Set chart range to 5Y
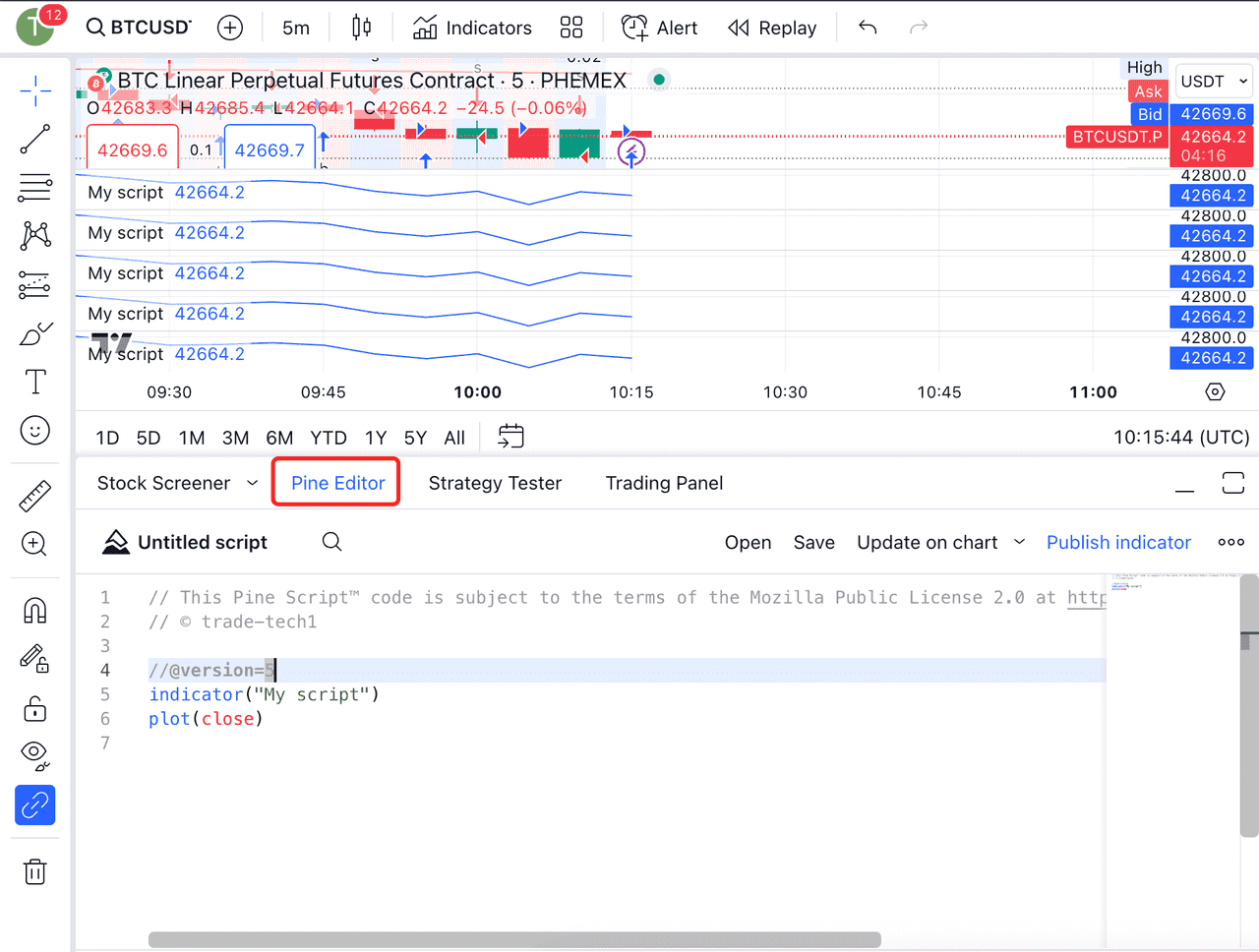The image size is (1259, 952). 415,438
